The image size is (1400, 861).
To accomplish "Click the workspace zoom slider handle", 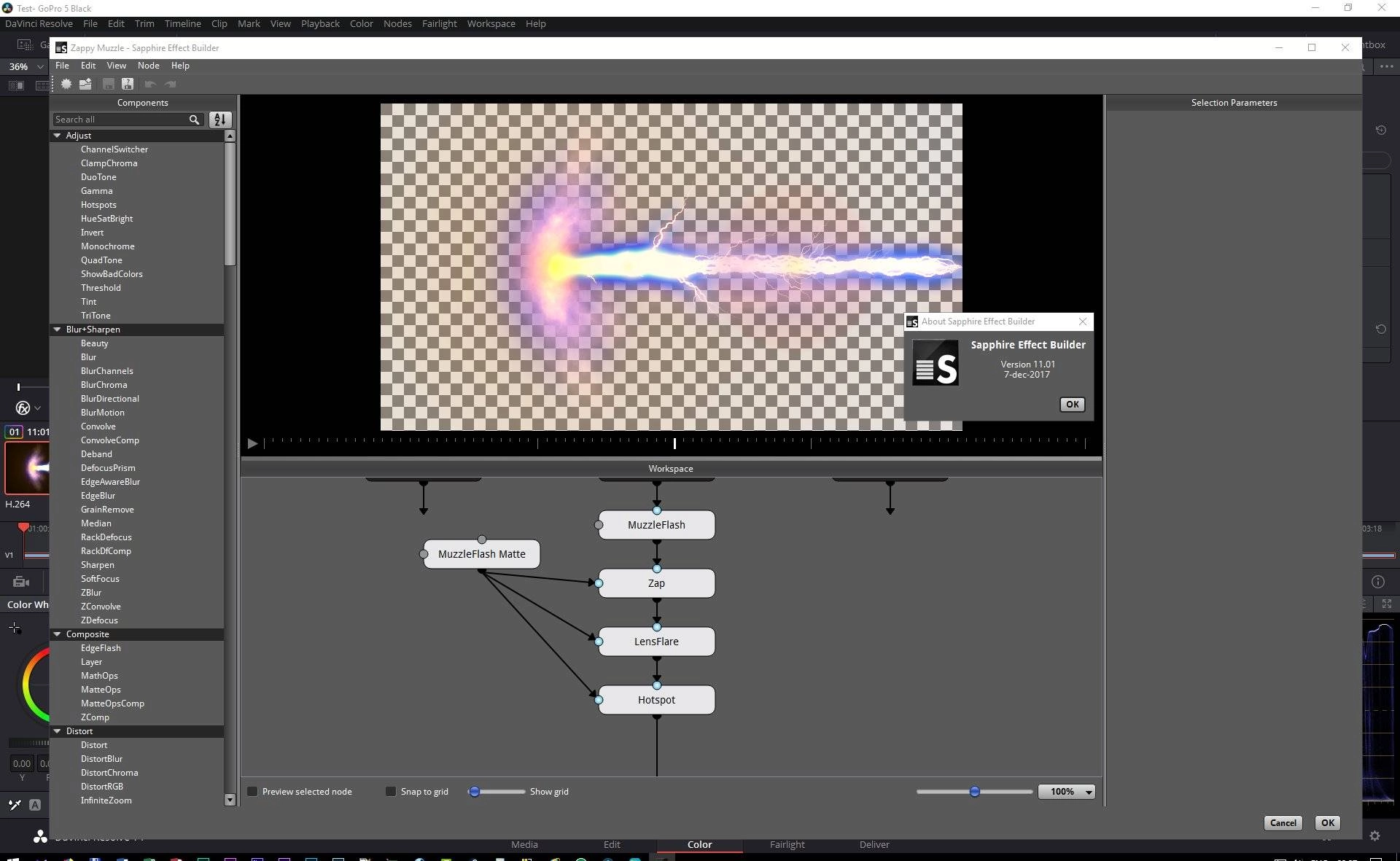I will point(974,792).
